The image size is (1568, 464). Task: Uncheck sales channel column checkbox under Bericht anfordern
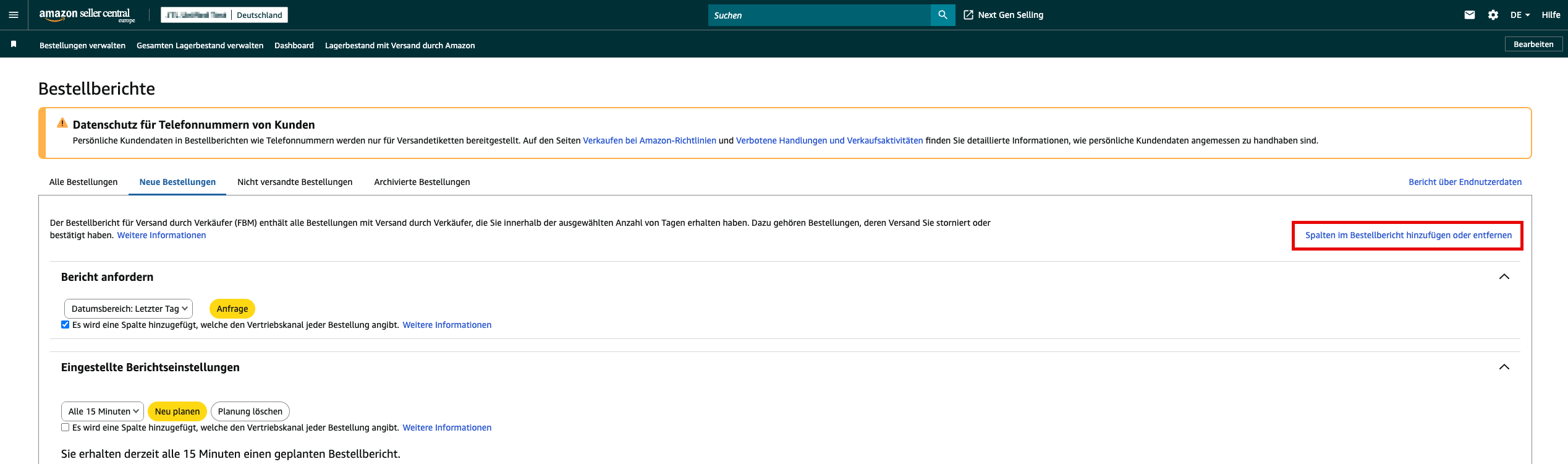pyautogui.click(x=66, y=325)
